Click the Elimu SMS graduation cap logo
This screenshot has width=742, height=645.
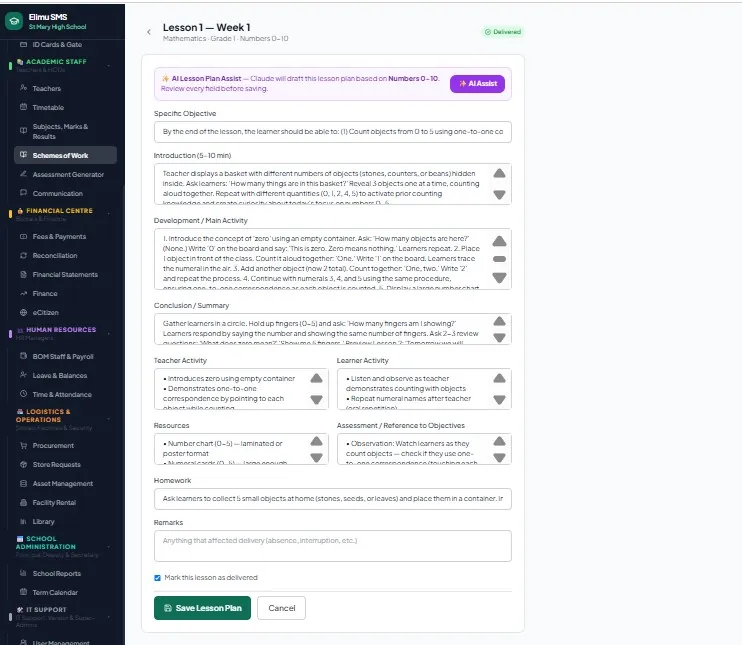[14, 21]
